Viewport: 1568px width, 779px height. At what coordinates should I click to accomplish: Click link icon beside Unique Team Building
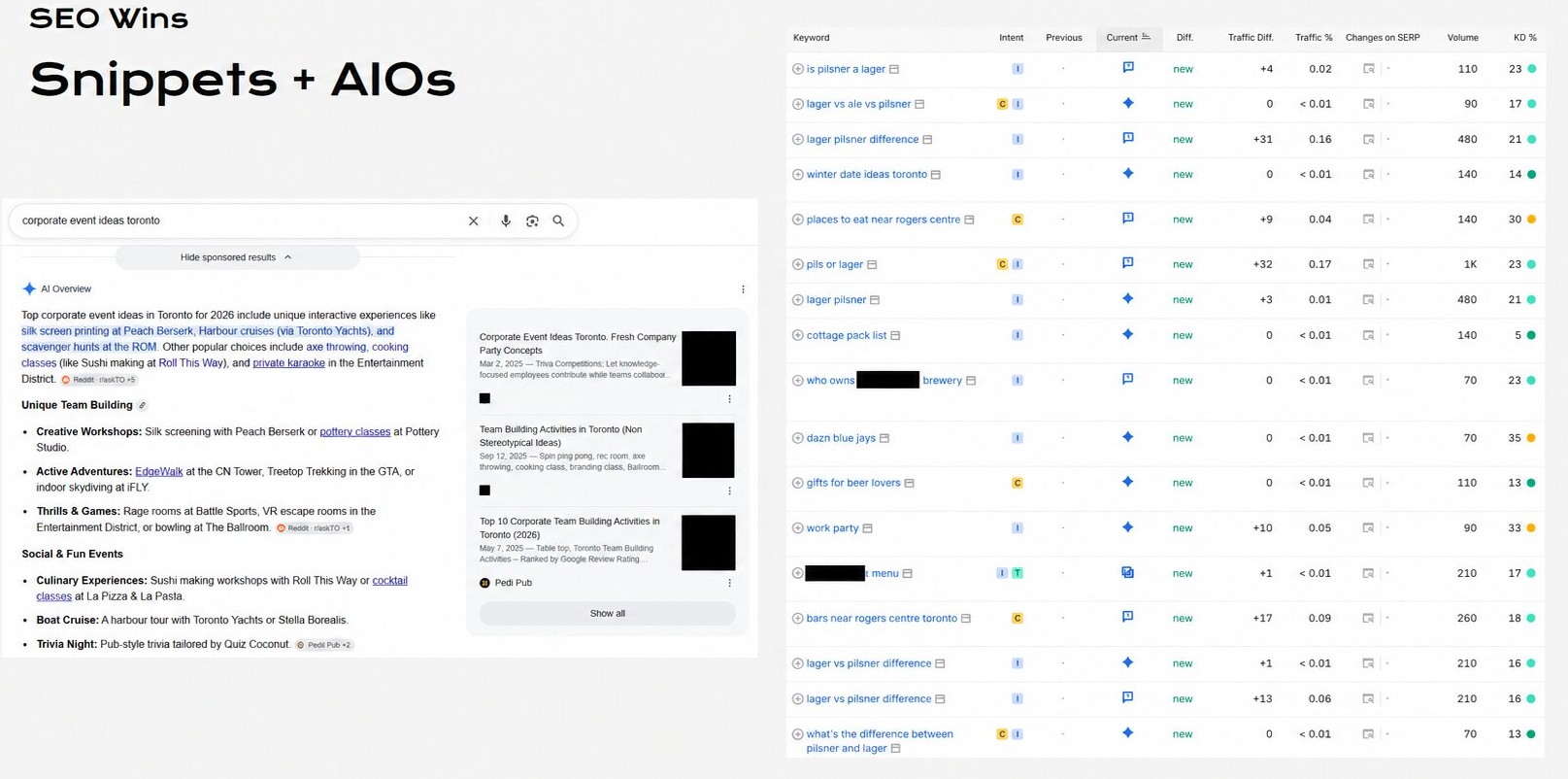[143, 405]
